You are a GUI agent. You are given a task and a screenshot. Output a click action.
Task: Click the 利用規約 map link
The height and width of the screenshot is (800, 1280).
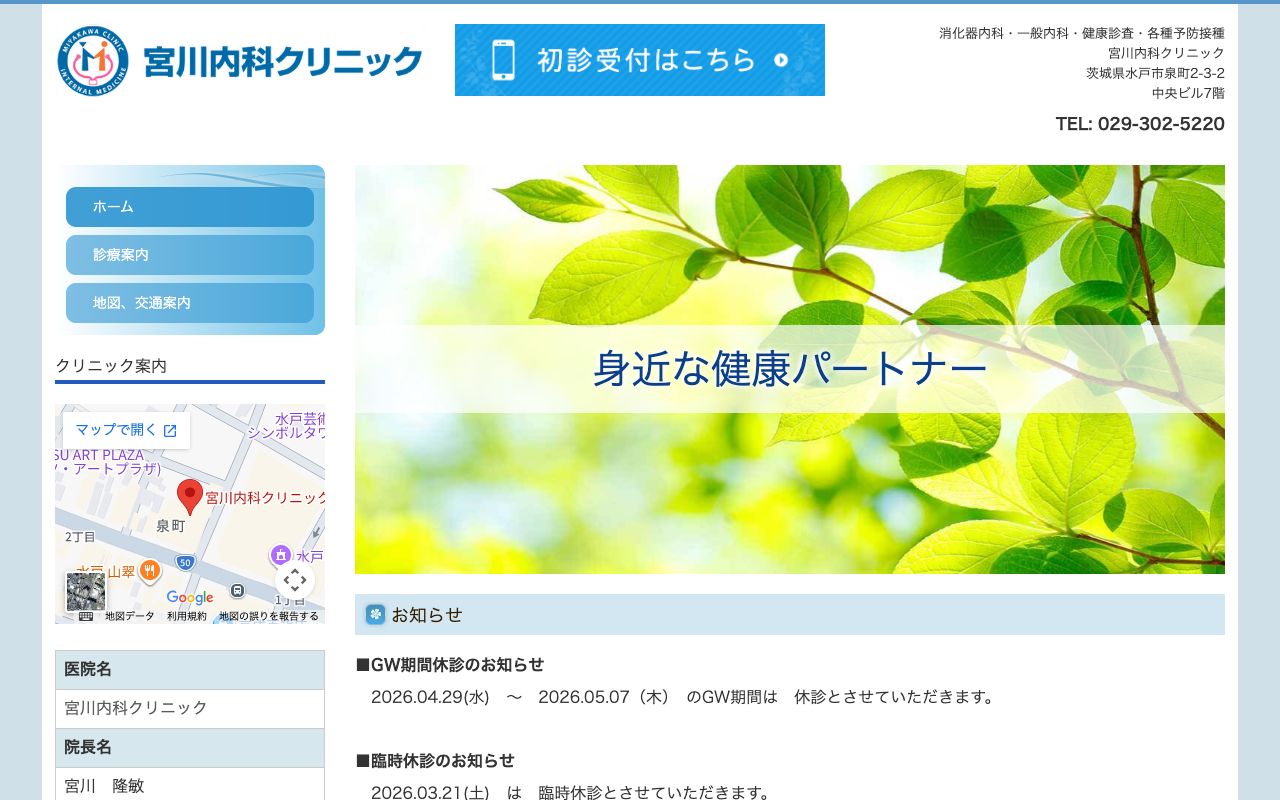point(187,616)
